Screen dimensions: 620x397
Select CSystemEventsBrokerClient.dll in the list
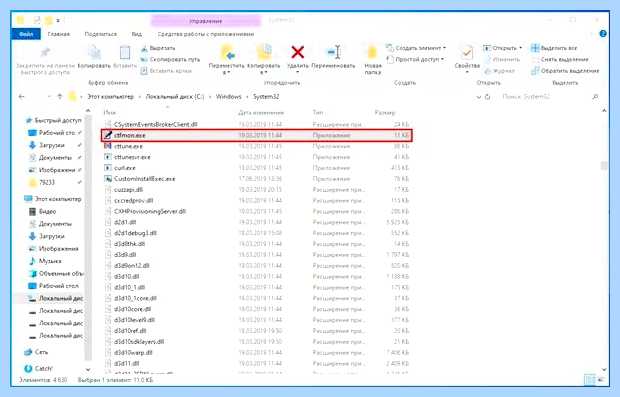point(257,124)
